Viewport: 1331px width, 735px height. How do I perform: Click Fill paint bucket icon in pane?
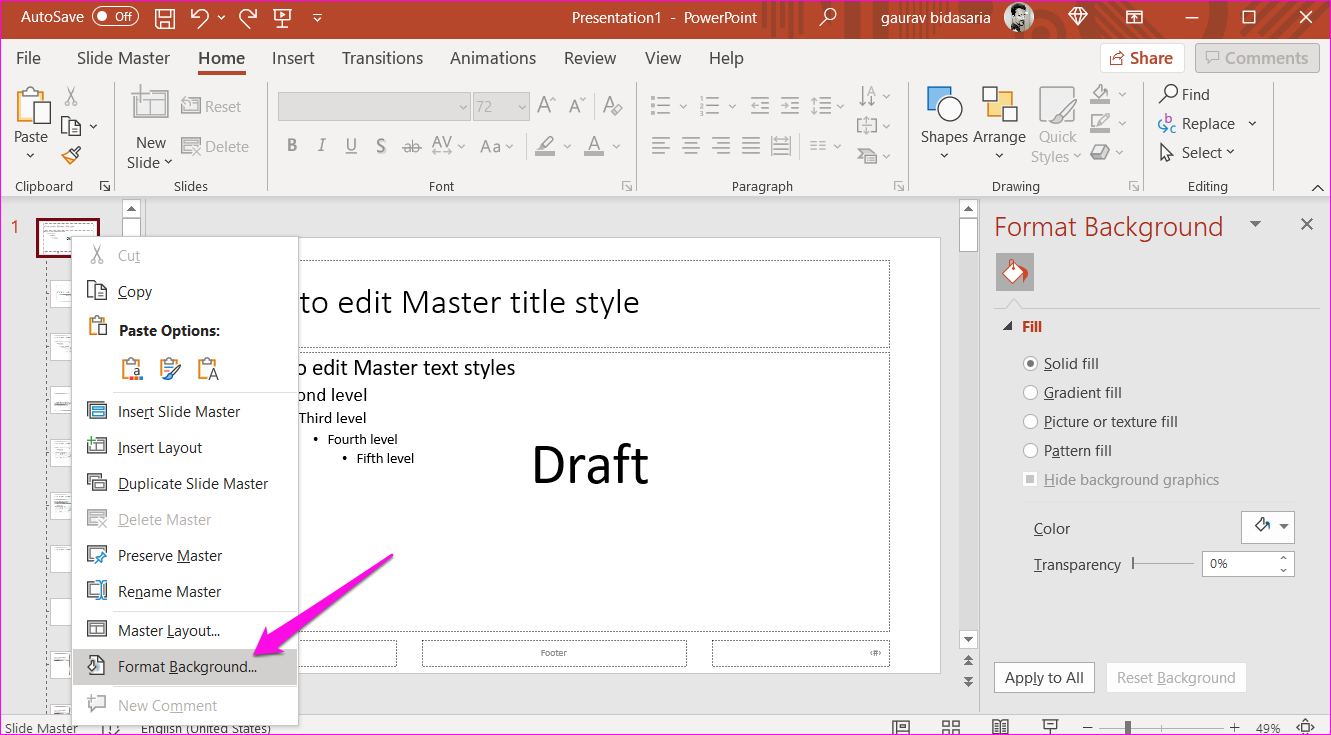click(1015, 273)
